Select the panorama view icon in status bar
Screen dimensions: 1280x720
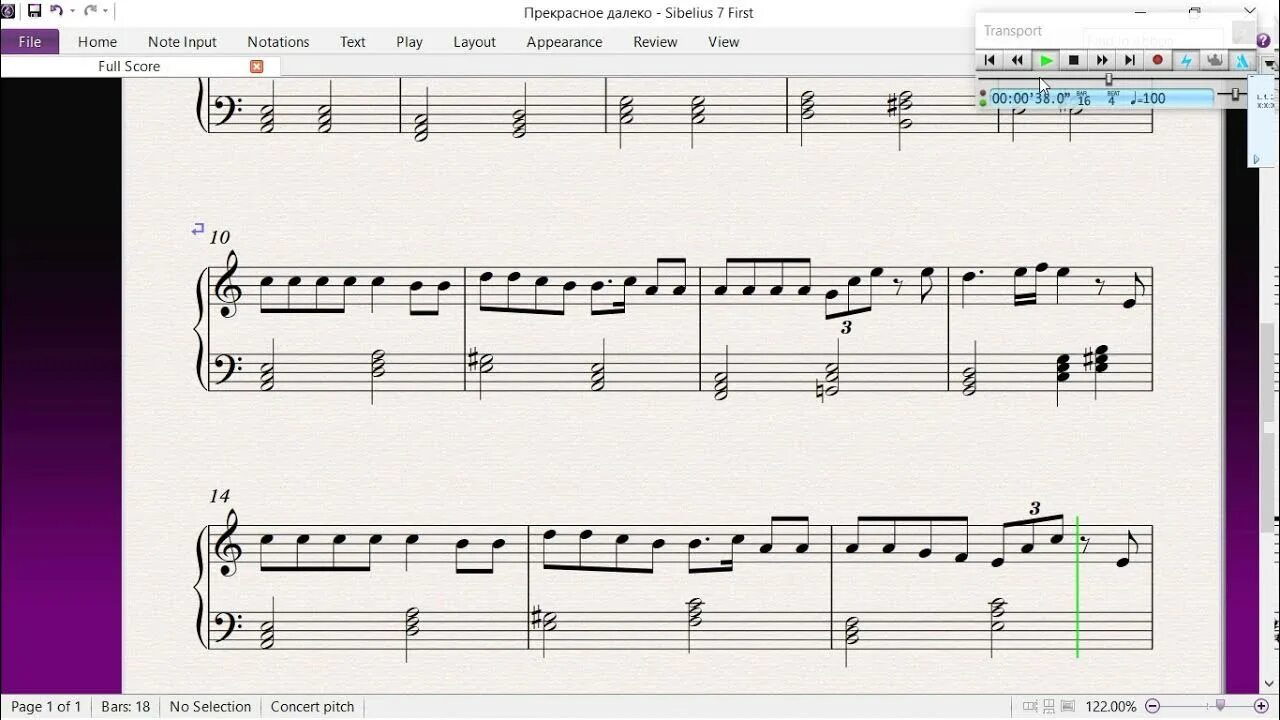1068,707
